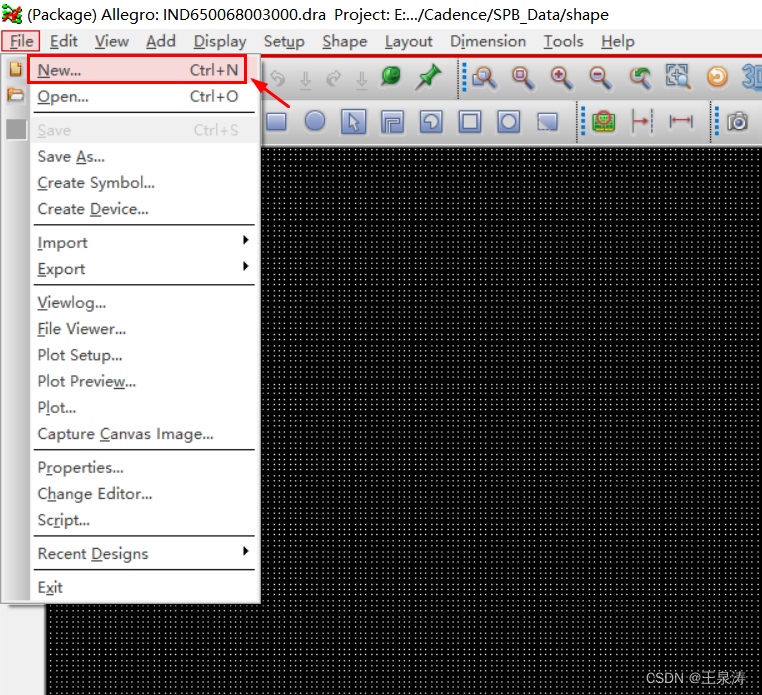Viewport: 762px width, 695px height.
Task: Select the filled circle shape tool
Action: [x=315, y=121]
